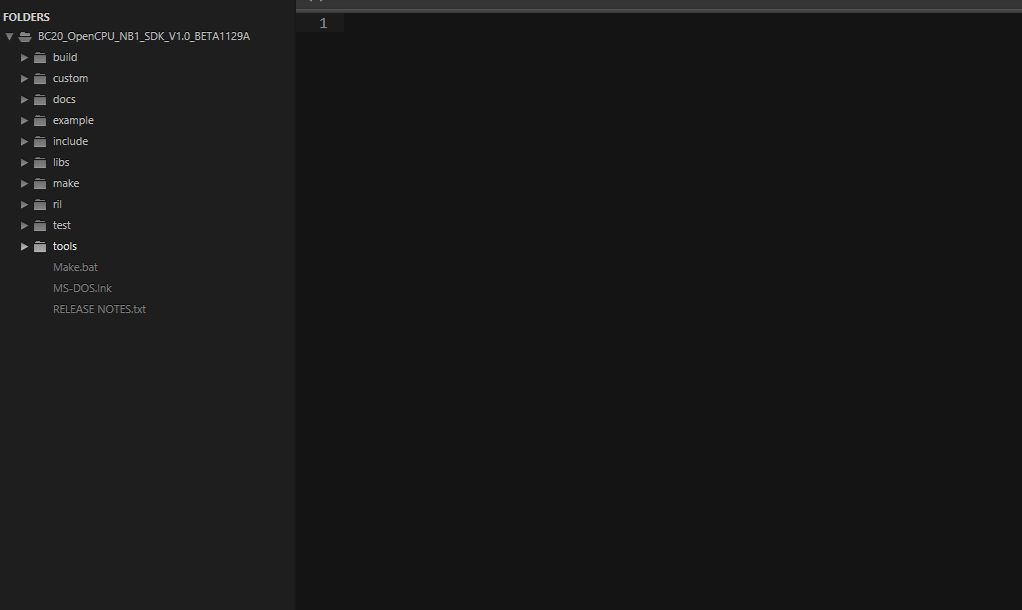Image resolution: width=1022 pixels, height=610 pixels.
Task: Expand the ril folder arrow
Action: [x=24, y=204]
